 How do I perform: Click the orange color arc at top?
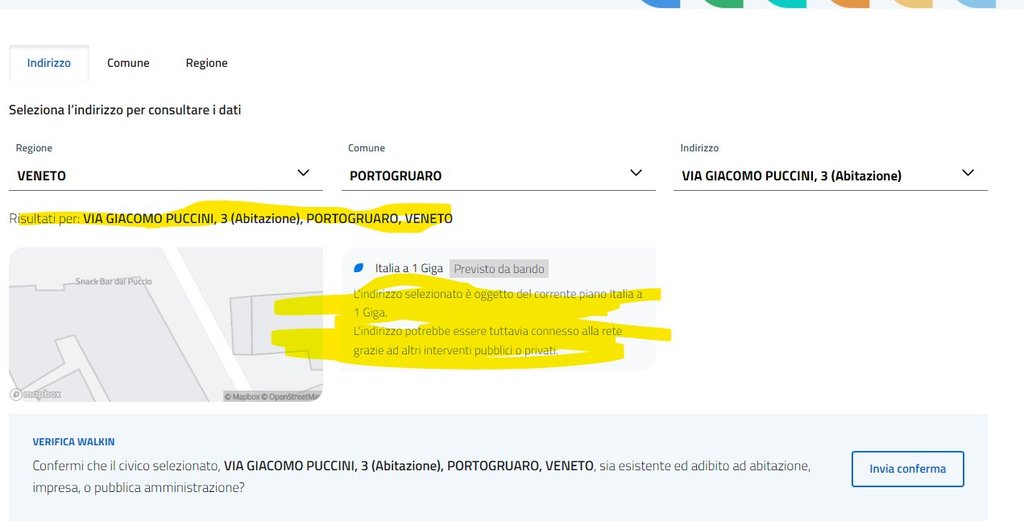pyautogui.click(x=849, y=3)
